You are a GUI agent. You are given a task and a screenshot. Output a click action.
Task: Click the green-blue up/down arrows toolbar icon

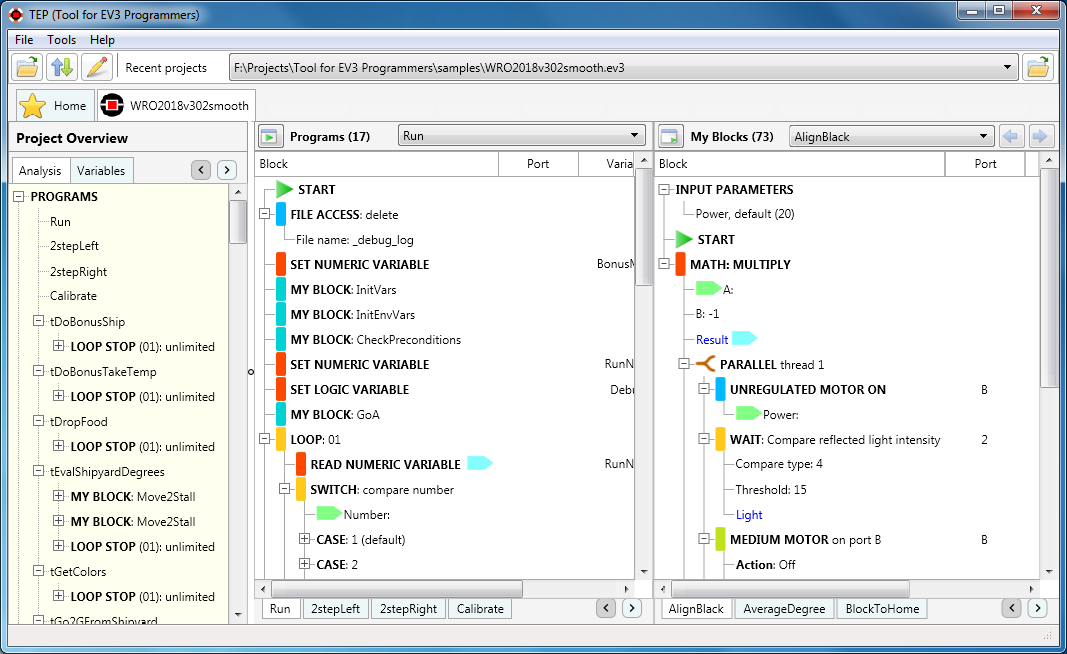coord(62,68)
